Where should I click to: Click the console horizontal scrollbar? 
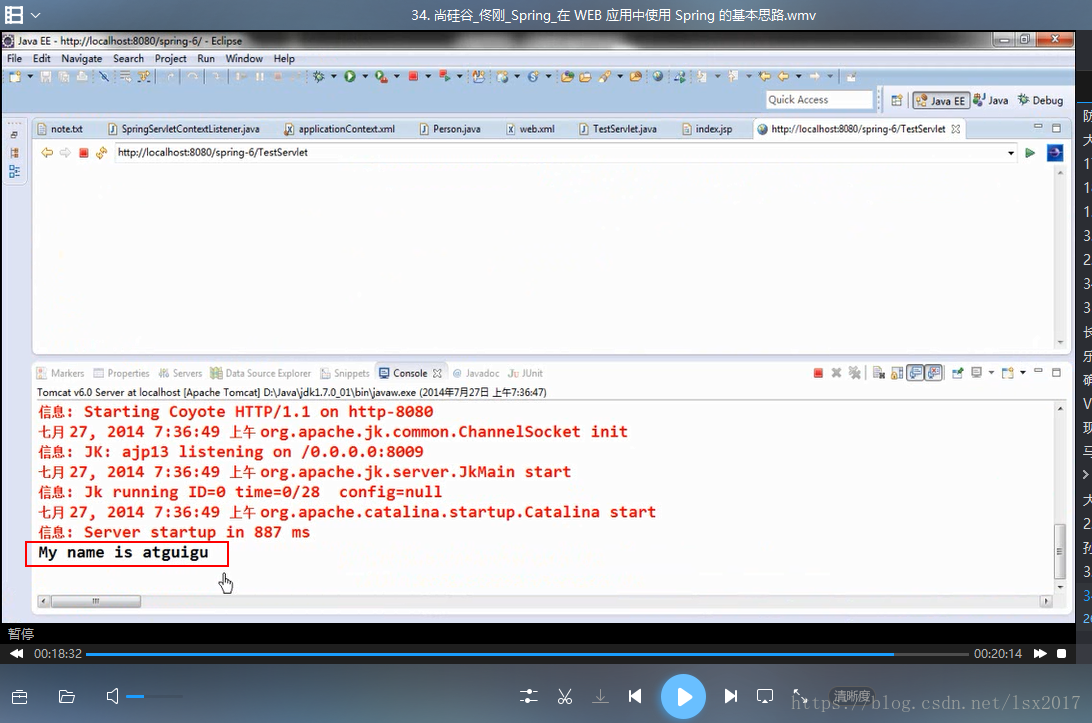click(x=545, y=601)
